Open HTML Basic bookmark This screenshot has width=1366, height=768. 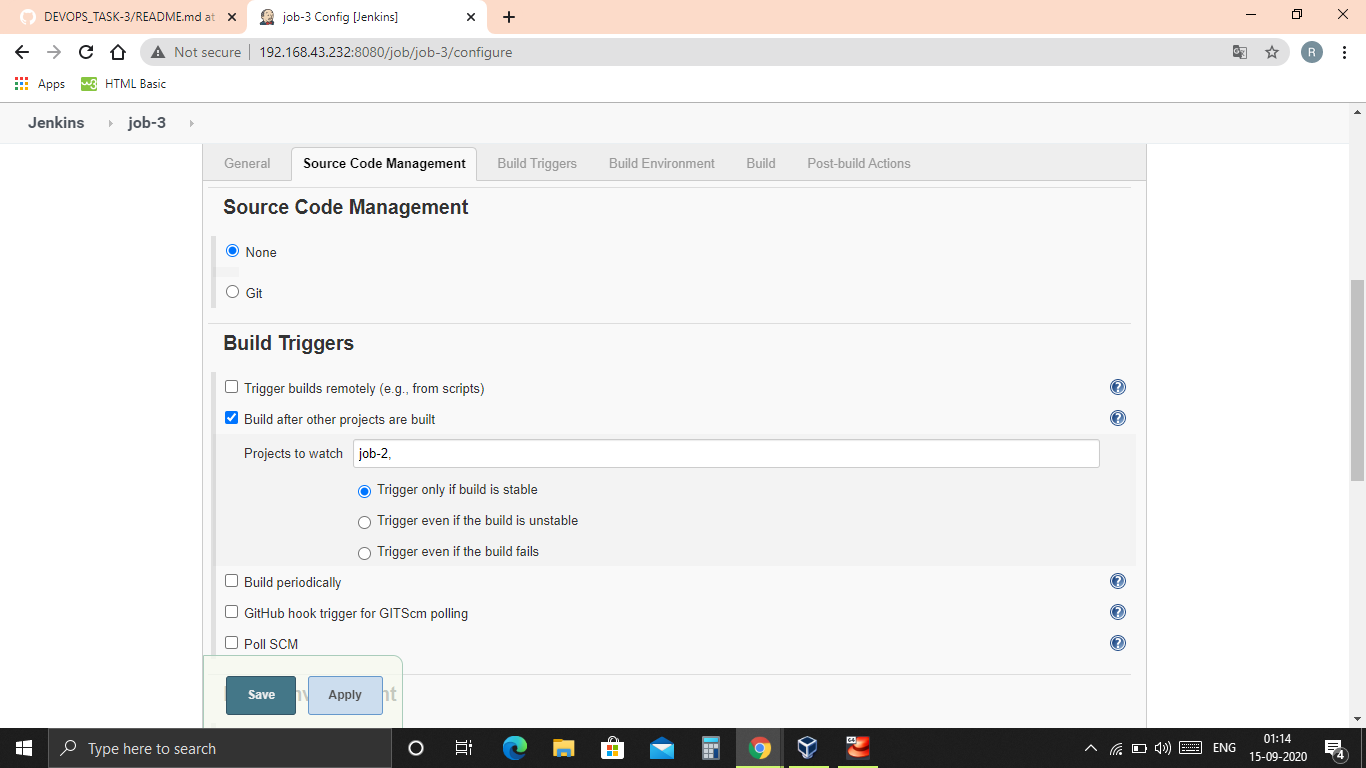point(124,84)
